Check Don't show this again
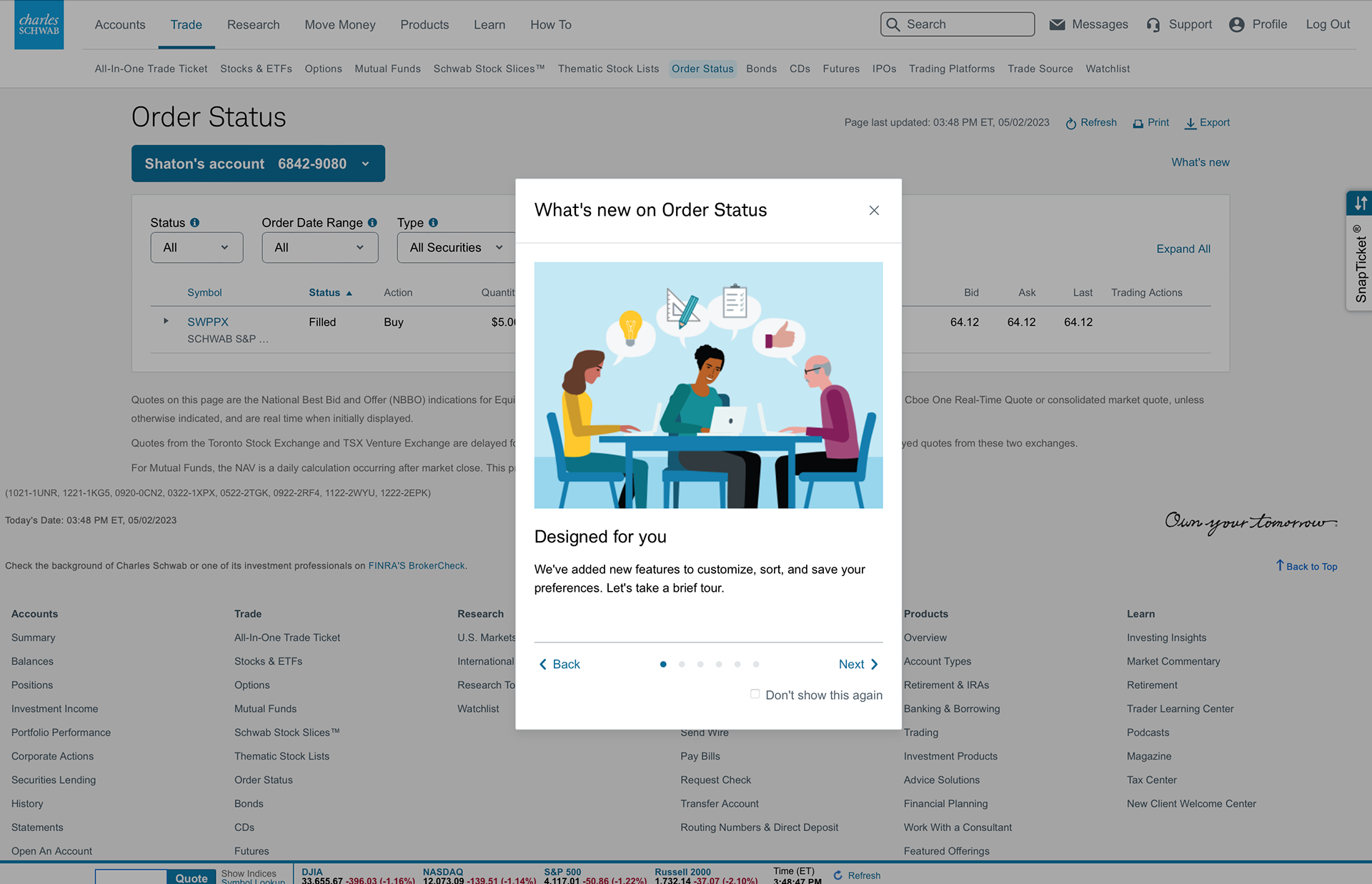The image size is (1372, 884). pyautogui.click(x=755, y=694)
